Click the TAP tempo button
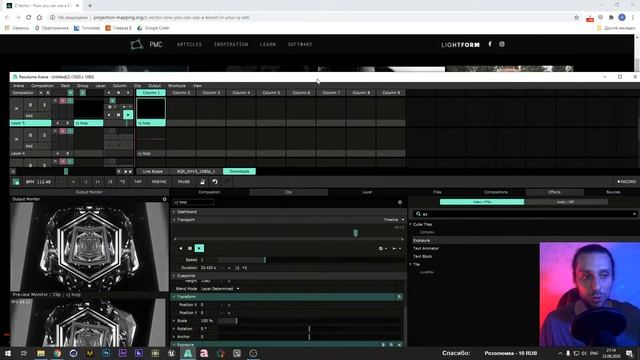This screenshot has width=640, height=360. tap(138, 182)
